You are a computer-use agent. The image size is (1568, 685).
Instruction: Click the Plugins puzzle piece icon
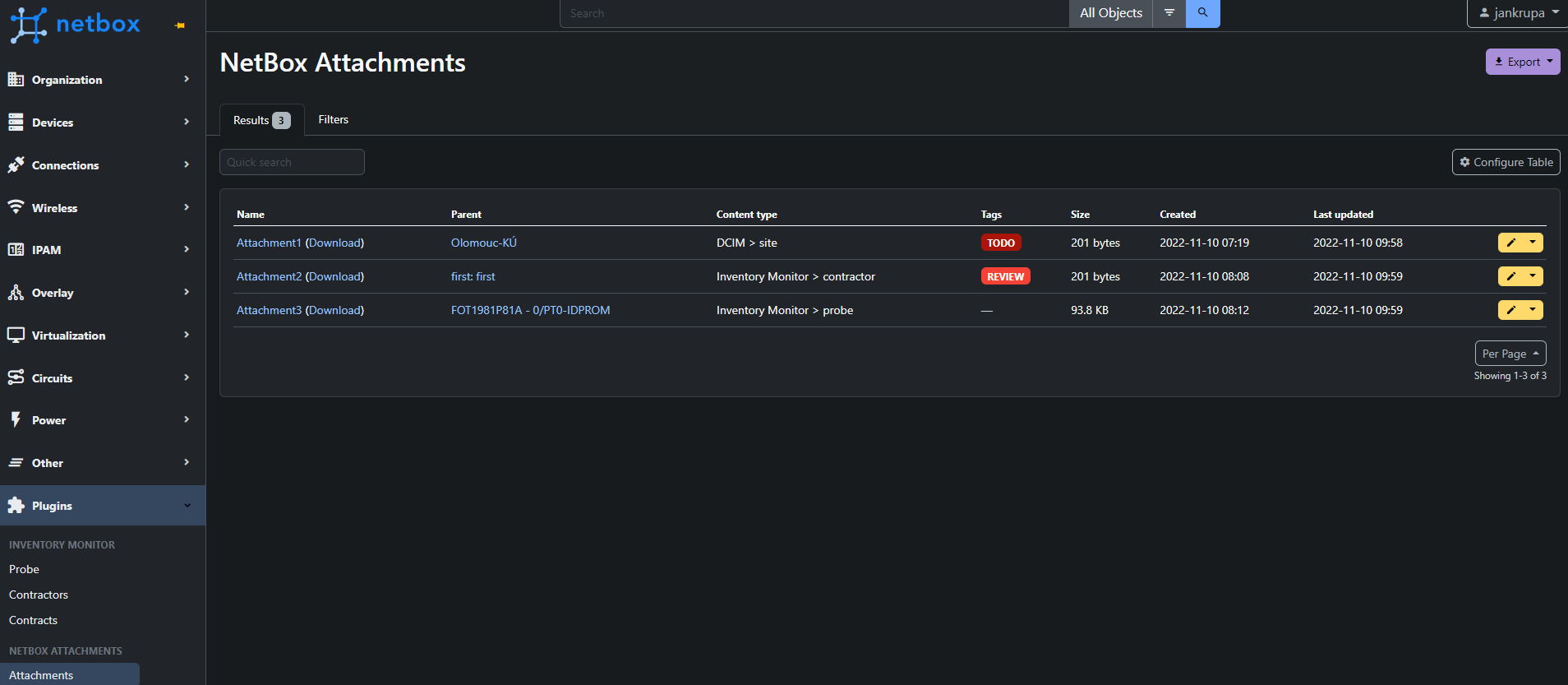point(16,505)
